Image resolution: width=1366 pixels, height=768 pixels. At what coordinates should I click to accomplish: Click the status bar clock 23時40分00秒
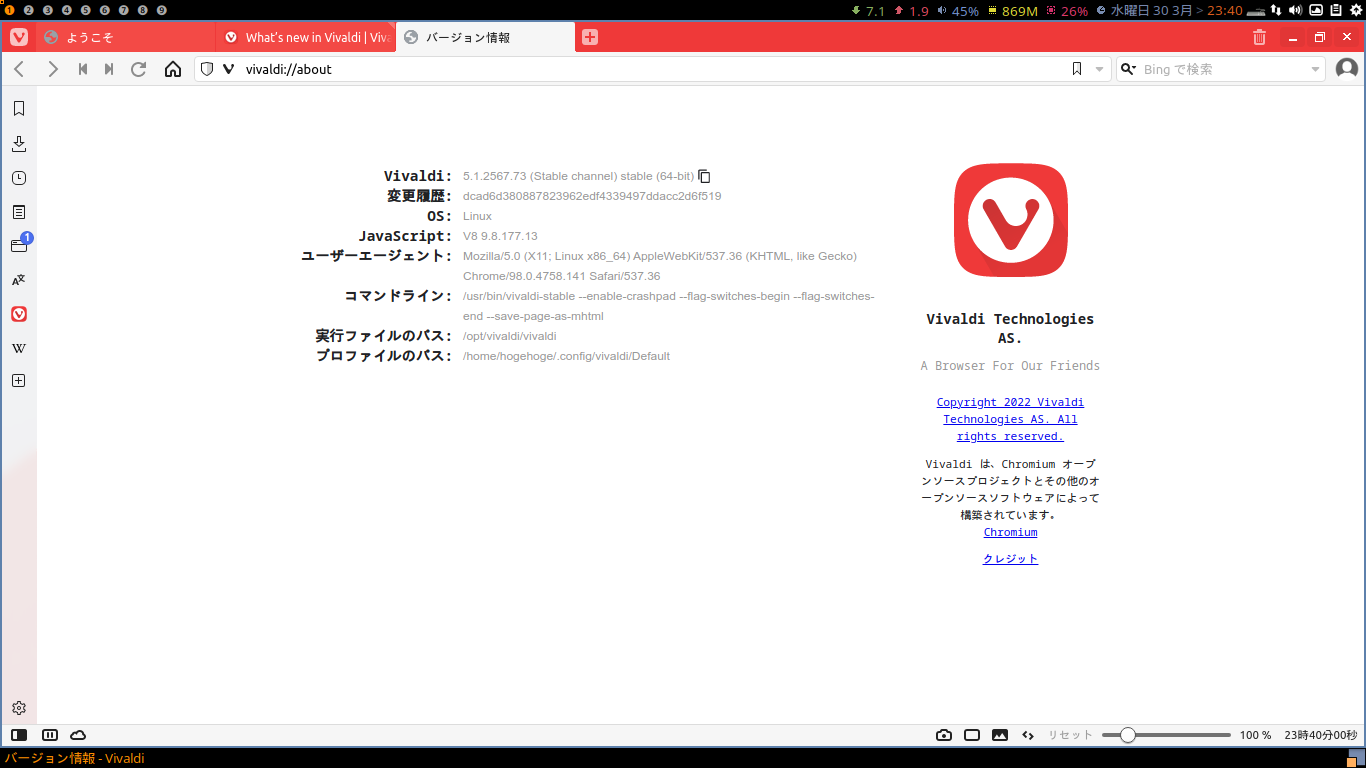tap(1319, 735)
